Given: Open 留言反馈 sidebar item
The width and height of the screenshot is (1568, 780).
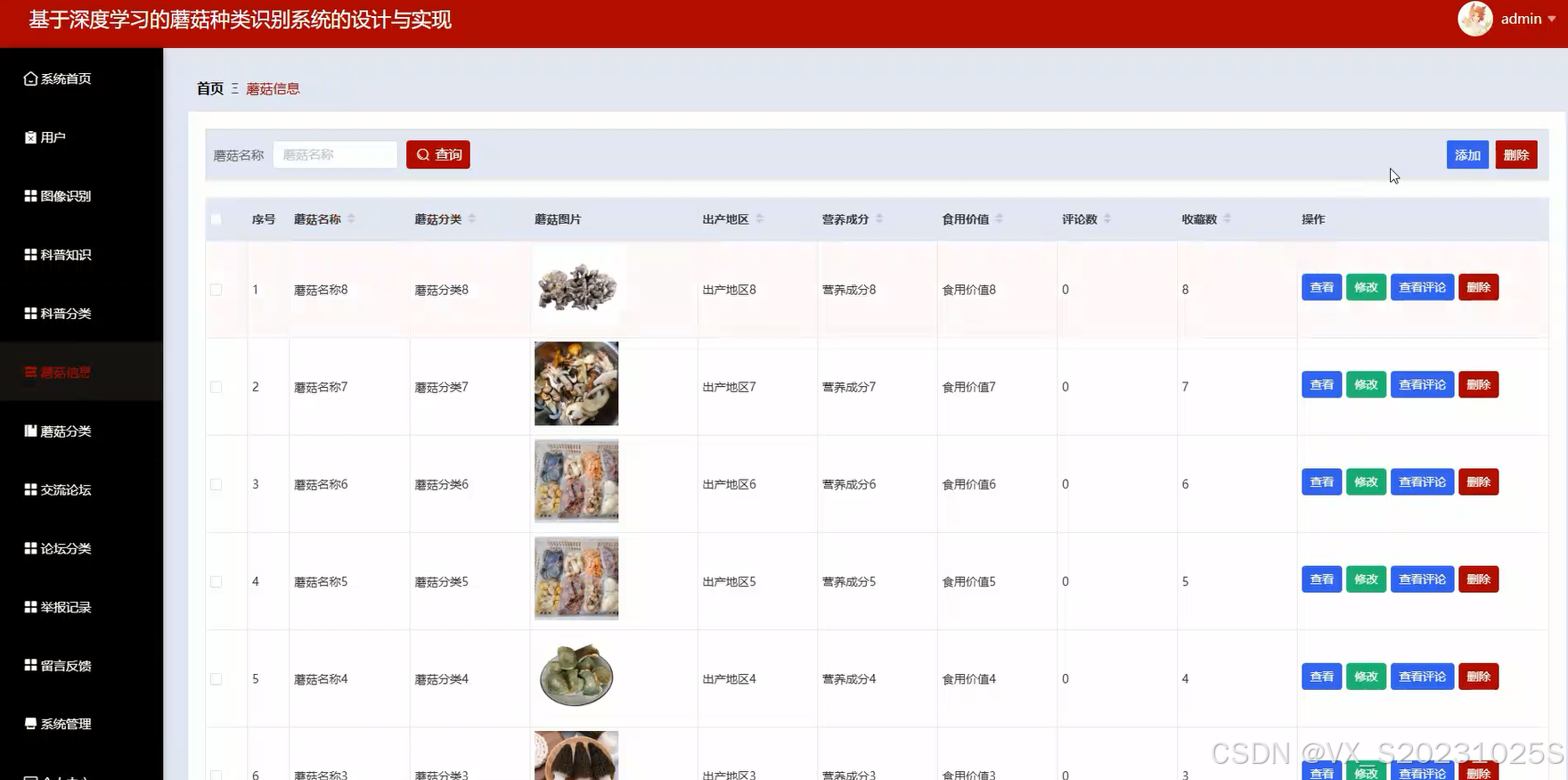Looking at the screenshot, I should pyautogui.click(x=57, y=666).
